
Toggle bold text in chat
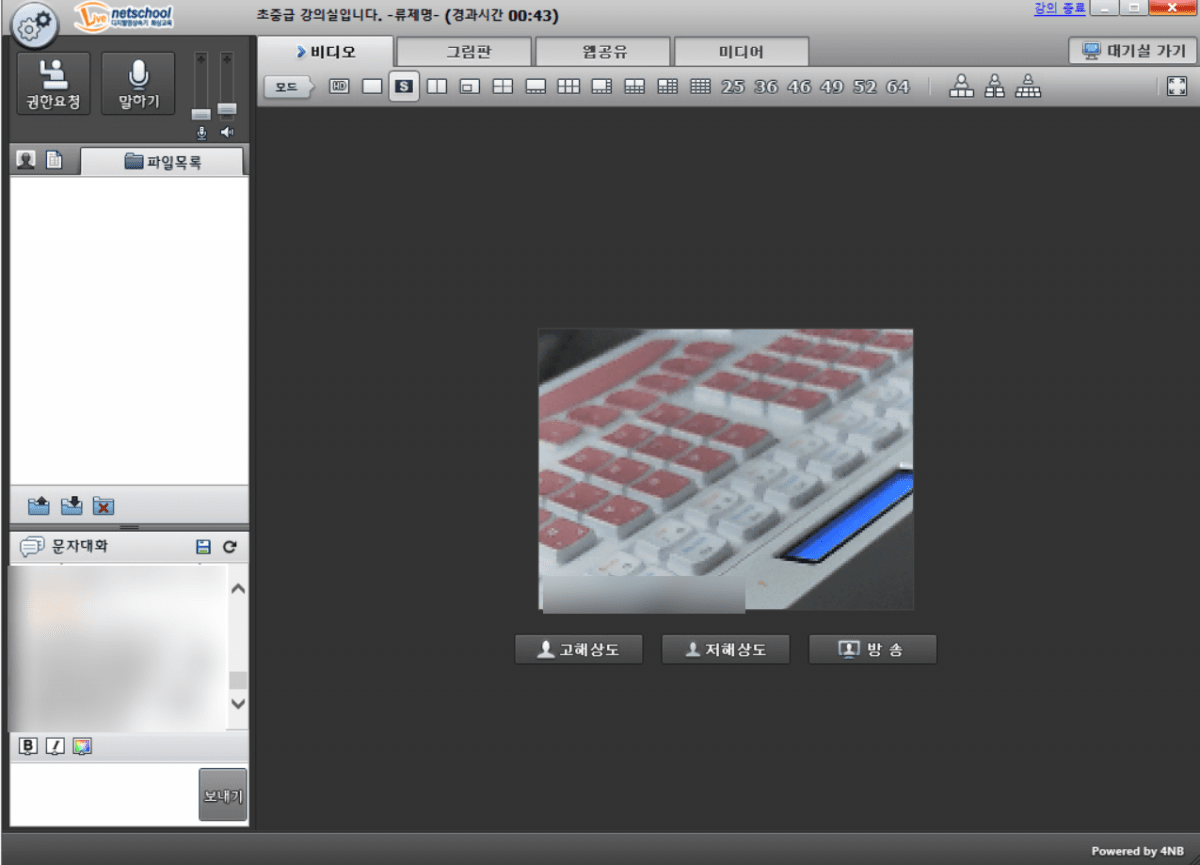[x=28, y=746]
